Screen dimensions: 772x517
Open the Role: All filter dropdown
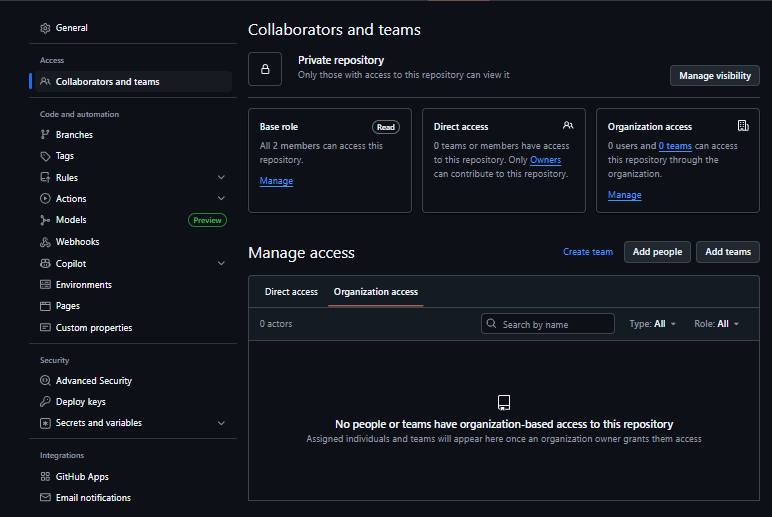coord(716,324)
